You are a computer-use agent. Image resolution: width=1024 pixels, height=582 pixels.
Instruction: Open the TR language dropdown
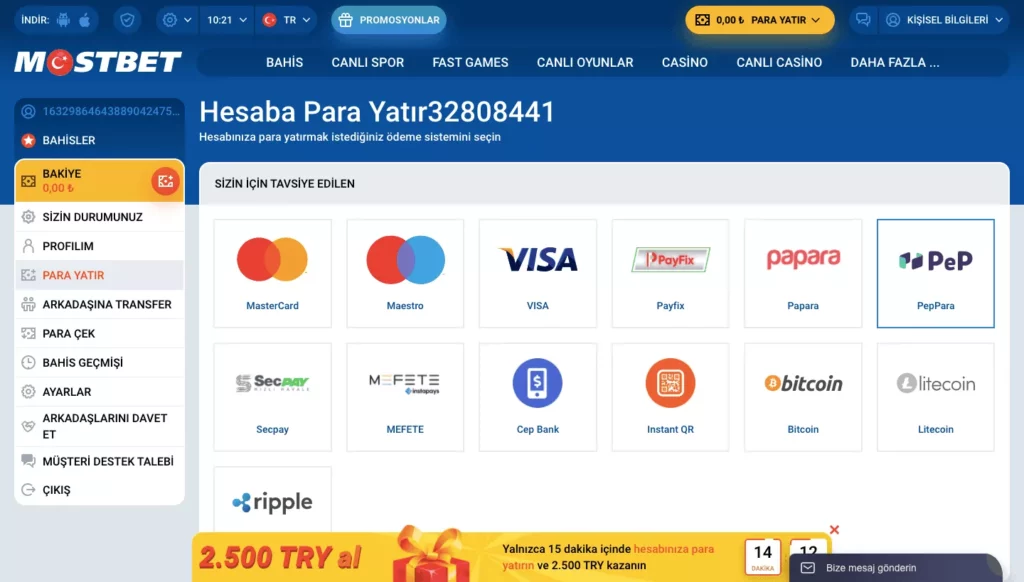click(286, 20)
